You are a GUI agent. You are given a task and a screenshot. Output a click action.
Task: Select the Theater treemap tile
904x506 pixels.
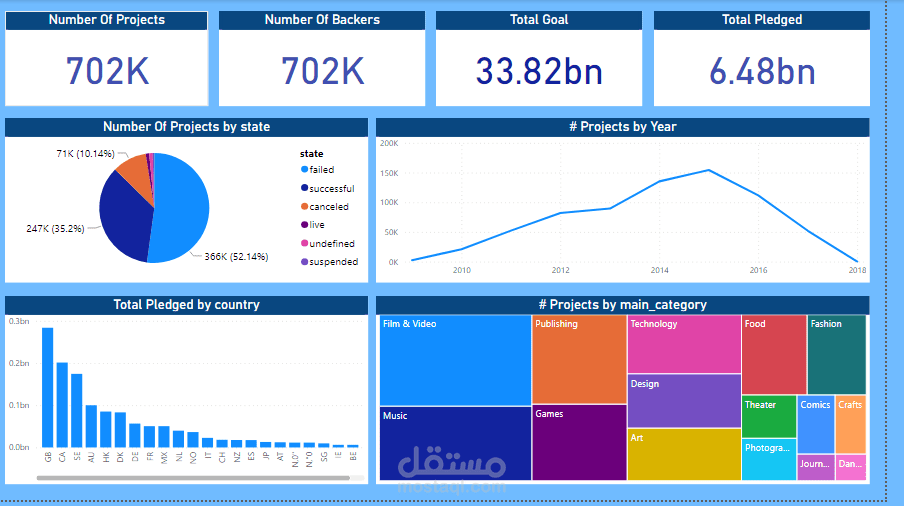pos(769,416)
